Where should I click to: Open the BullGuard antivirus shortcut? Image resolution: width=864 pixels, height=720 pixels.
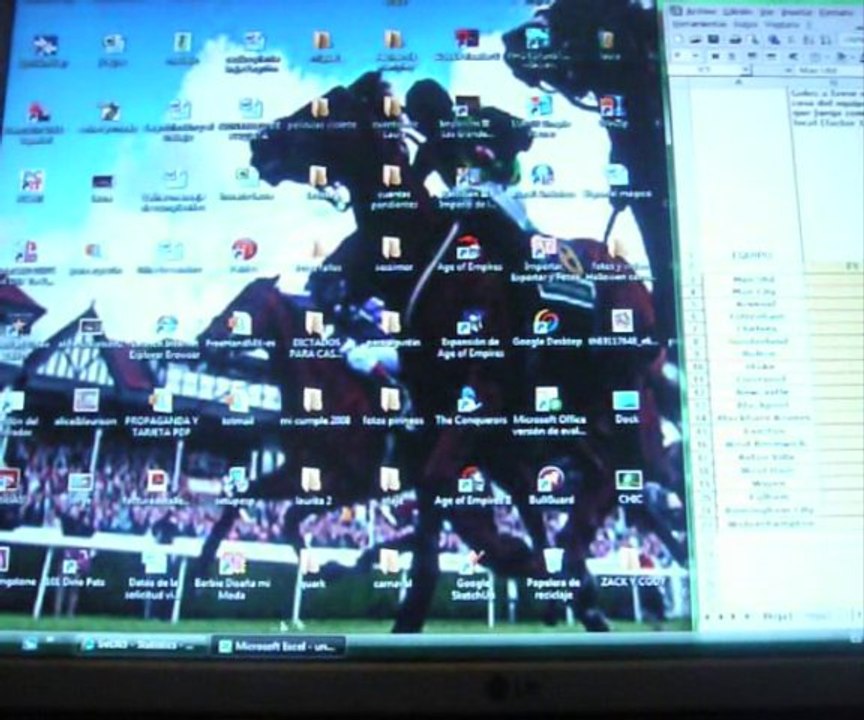tap(551, 486)
